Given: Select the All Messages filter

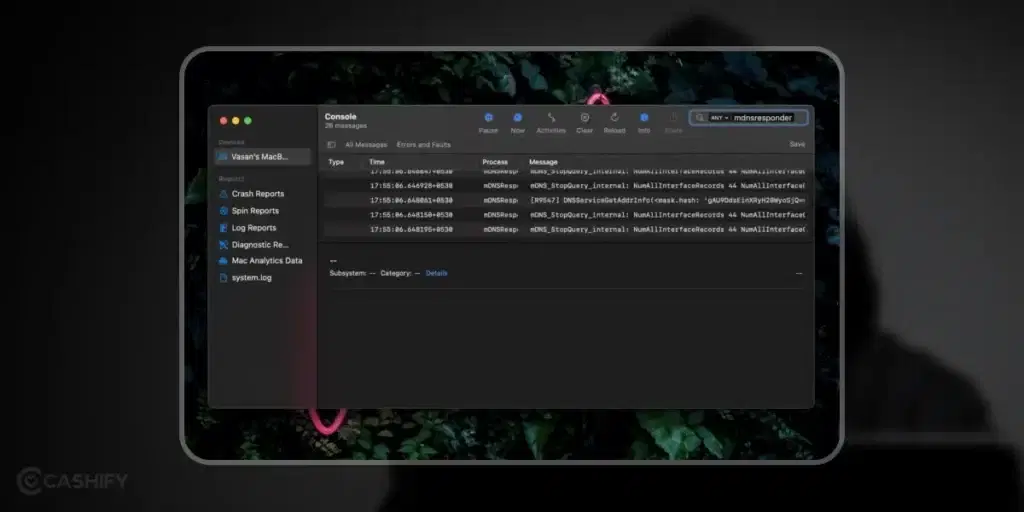Looking at the screenshot, I should (x=366, y=145).
